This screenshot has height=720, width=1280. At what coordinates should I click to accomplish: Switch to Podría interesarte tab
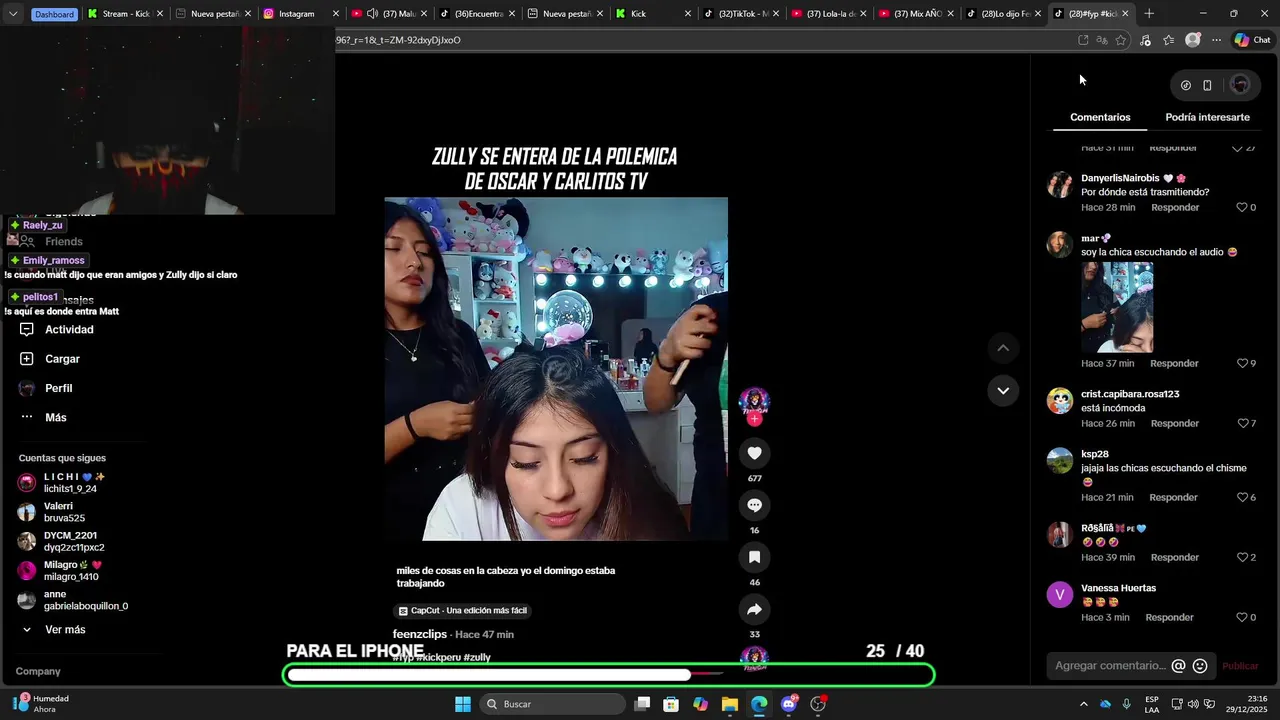point(1207,117)
